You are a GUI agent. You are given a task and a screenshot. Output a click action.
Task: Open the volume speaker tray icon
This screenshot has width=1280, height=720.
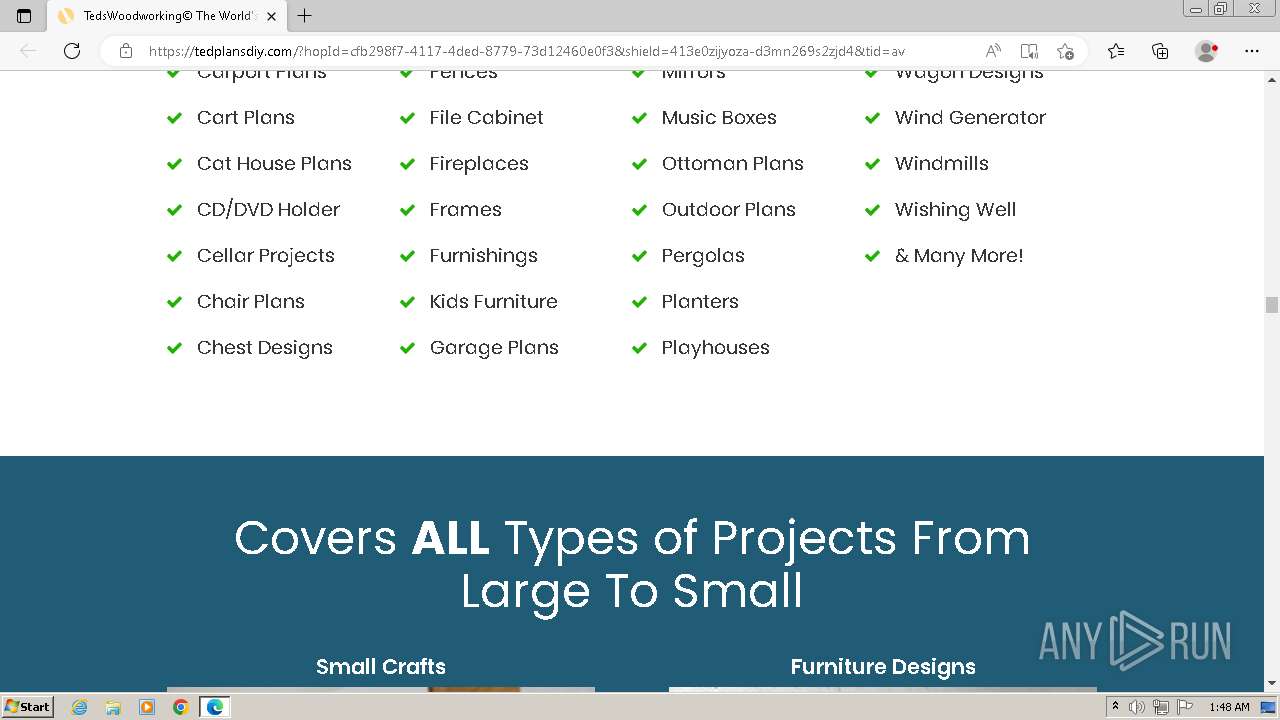click(x=1137, y=707)
